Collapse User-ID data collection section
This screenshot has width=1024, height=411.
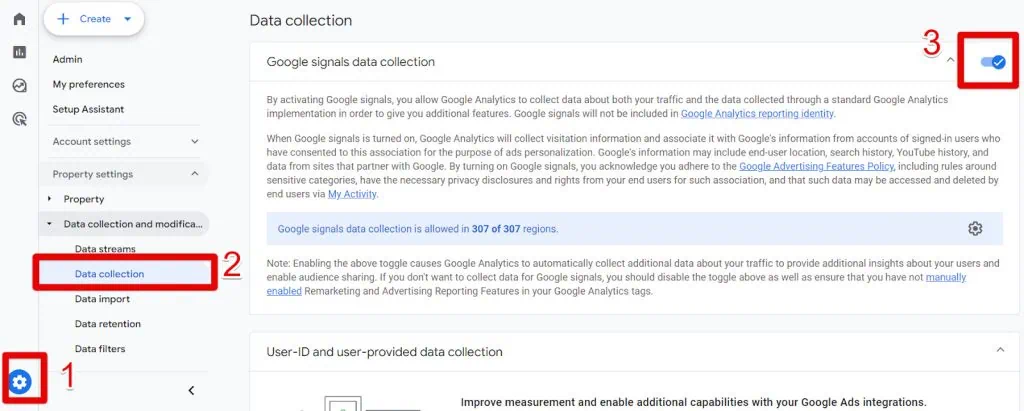(1000, 350)
